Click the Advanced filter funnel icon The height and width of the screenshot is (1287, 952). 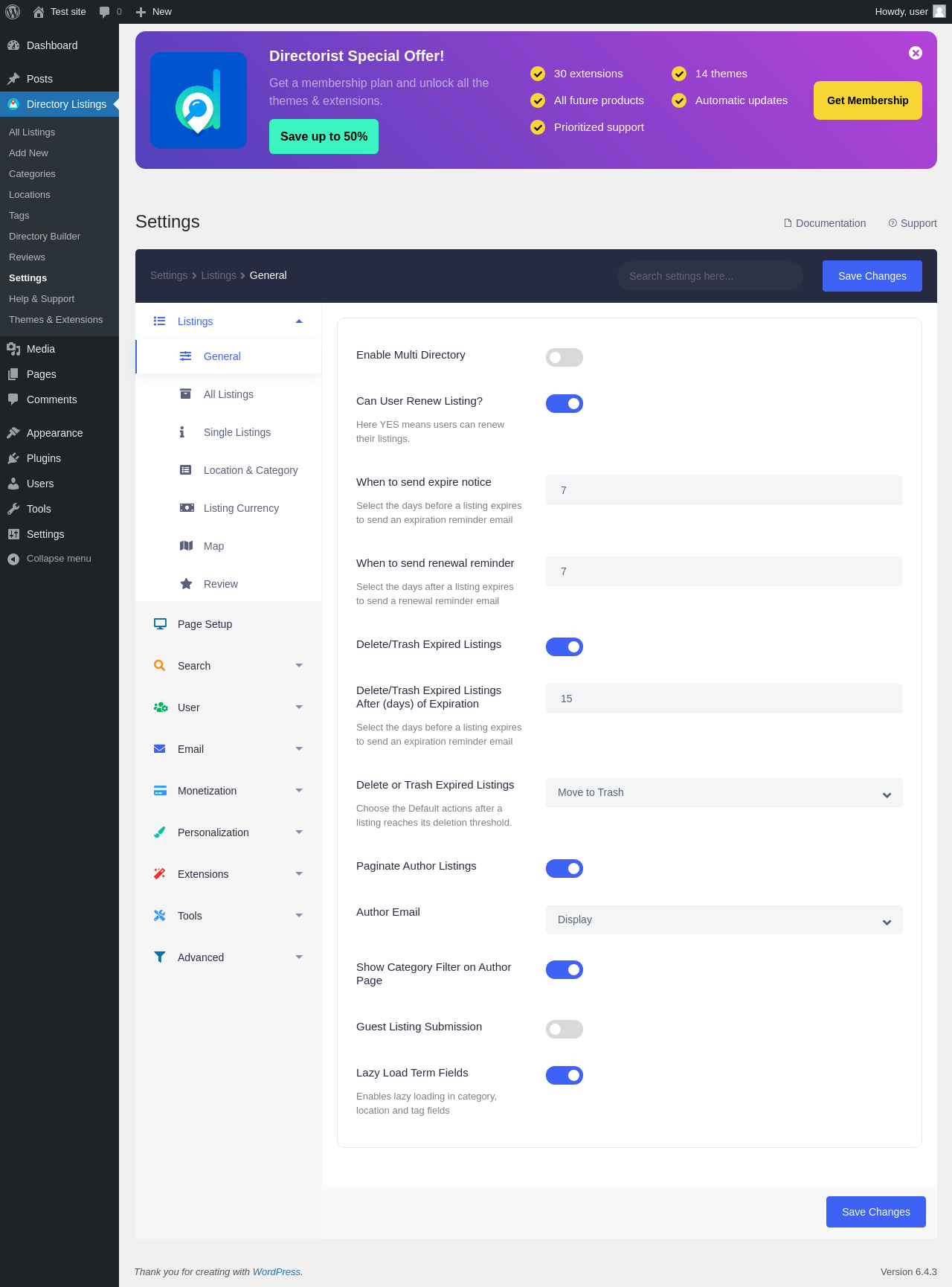point(160,957)
